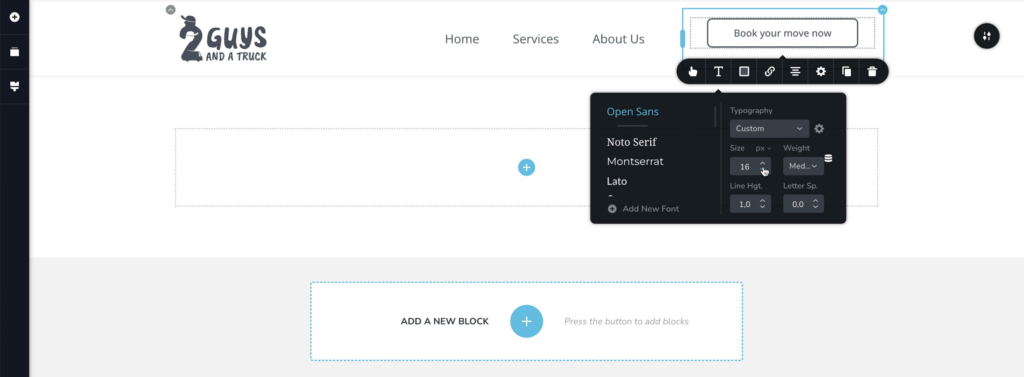This screenshot has width=1024, height=377.
Task: Open the add elements plus icon in left sidebar
Action: click(14, 17)
